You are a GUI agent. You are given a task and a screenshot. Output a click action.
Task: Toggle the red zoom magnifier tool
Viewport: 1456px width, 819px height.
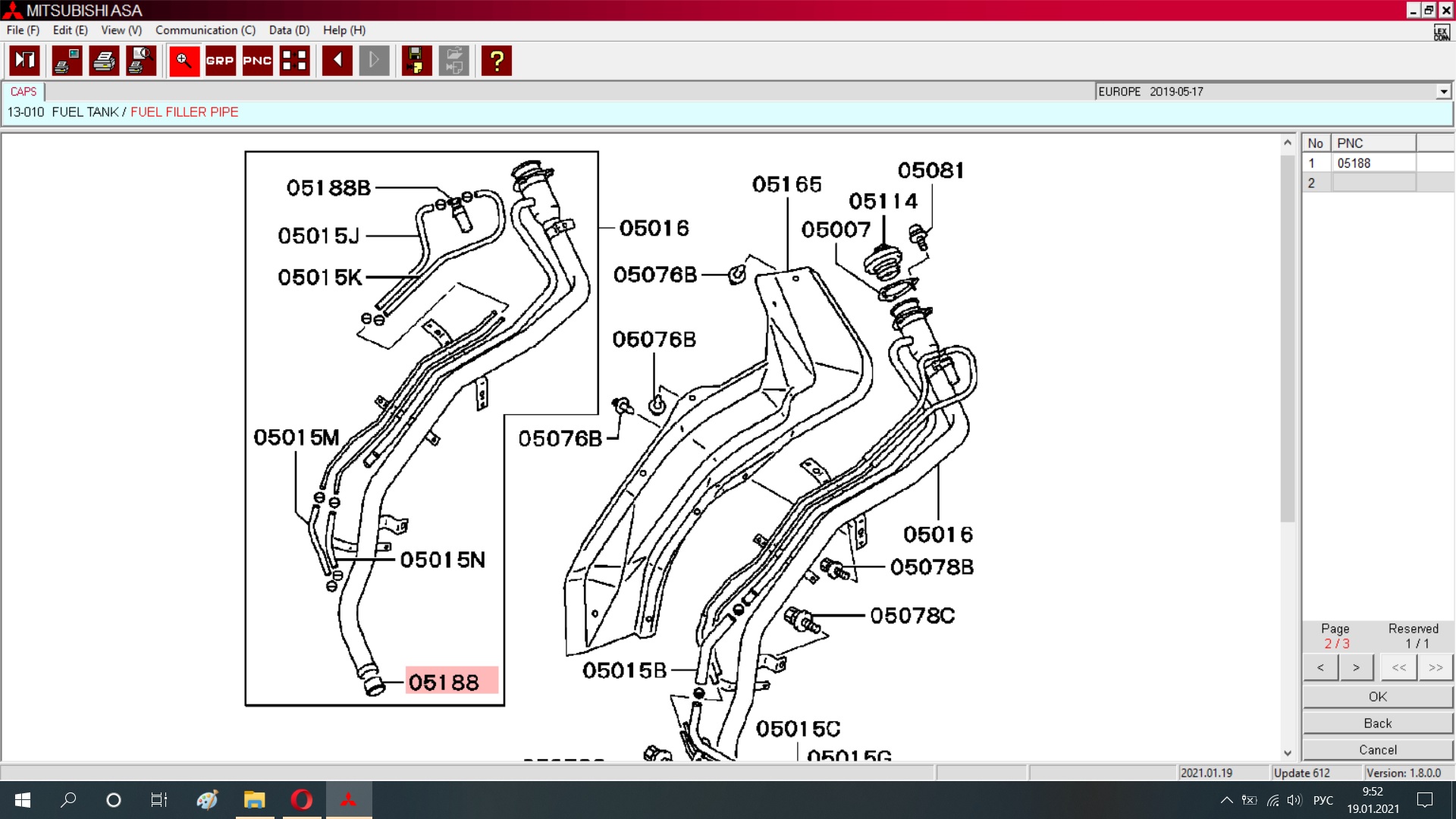184,61
